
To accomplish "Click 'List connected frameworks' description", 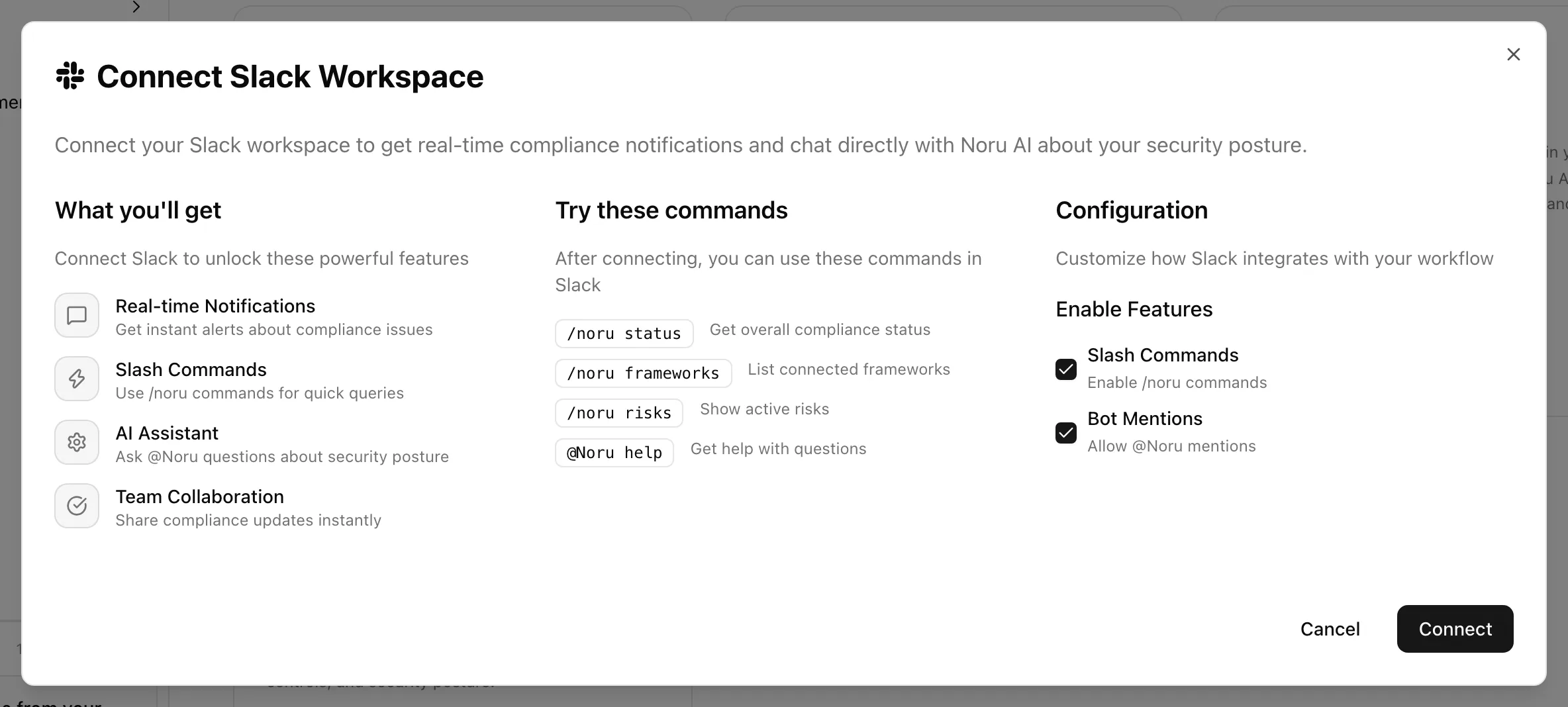I will tap(849, 369).
